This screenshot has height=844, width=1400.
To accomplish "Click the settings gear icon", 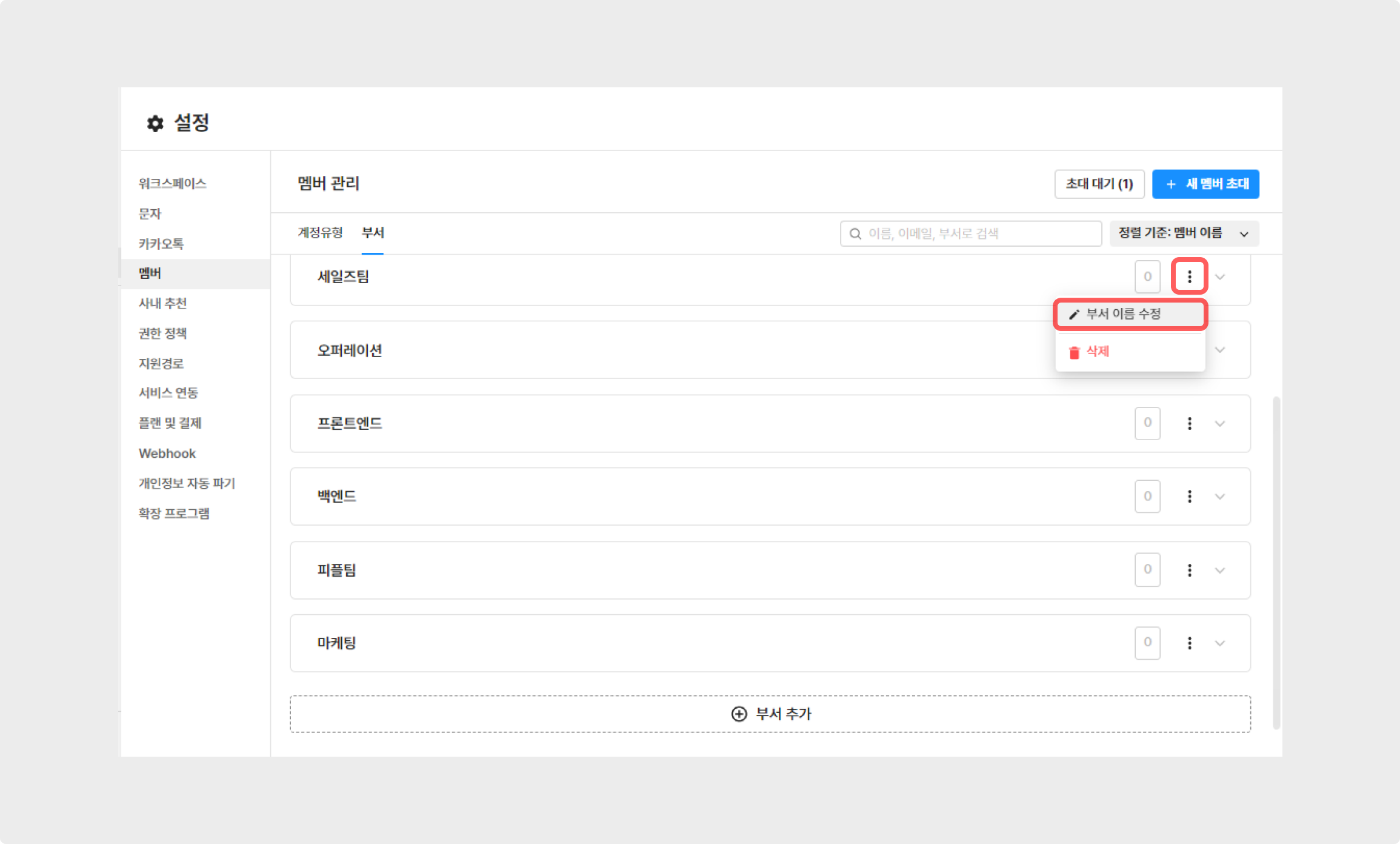I will pos(155,124).
